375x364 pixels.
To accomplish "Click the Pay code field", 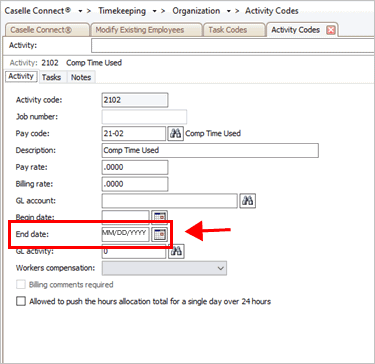I will click(x=134, y=134).
